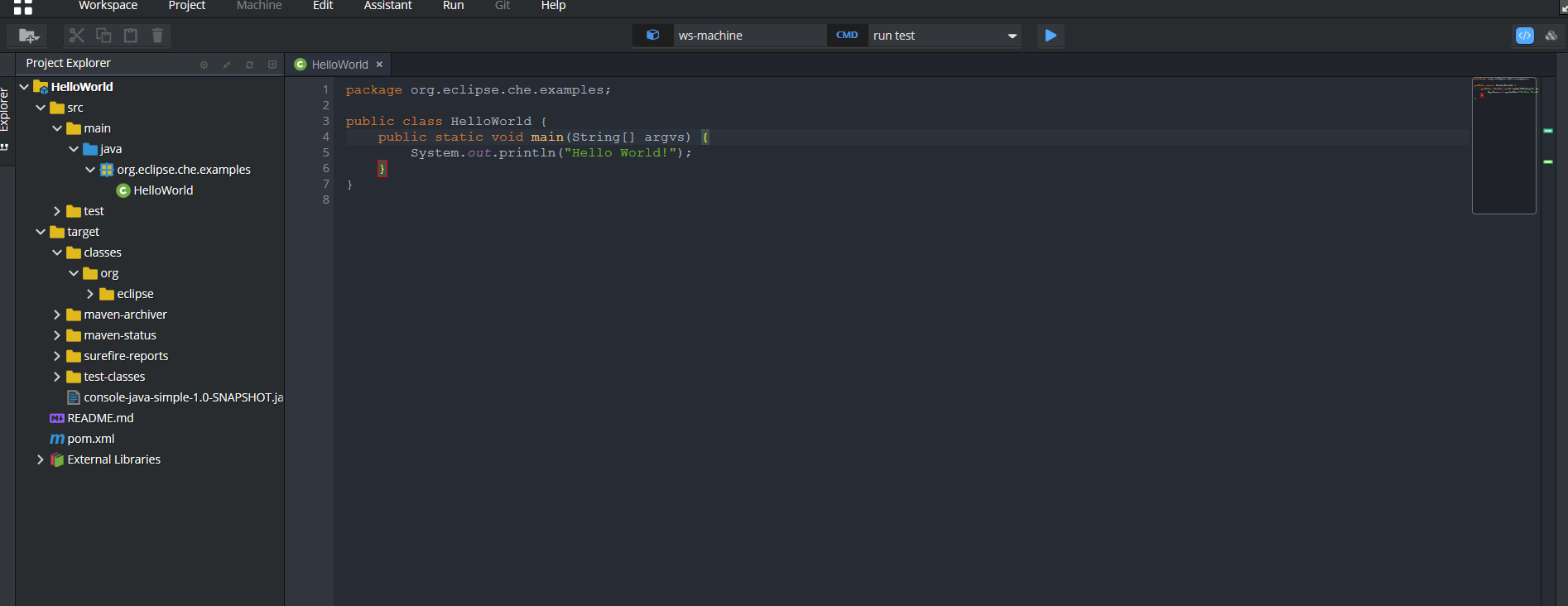
Task: Expand the test folder
Action: click(x=57, y=211)
